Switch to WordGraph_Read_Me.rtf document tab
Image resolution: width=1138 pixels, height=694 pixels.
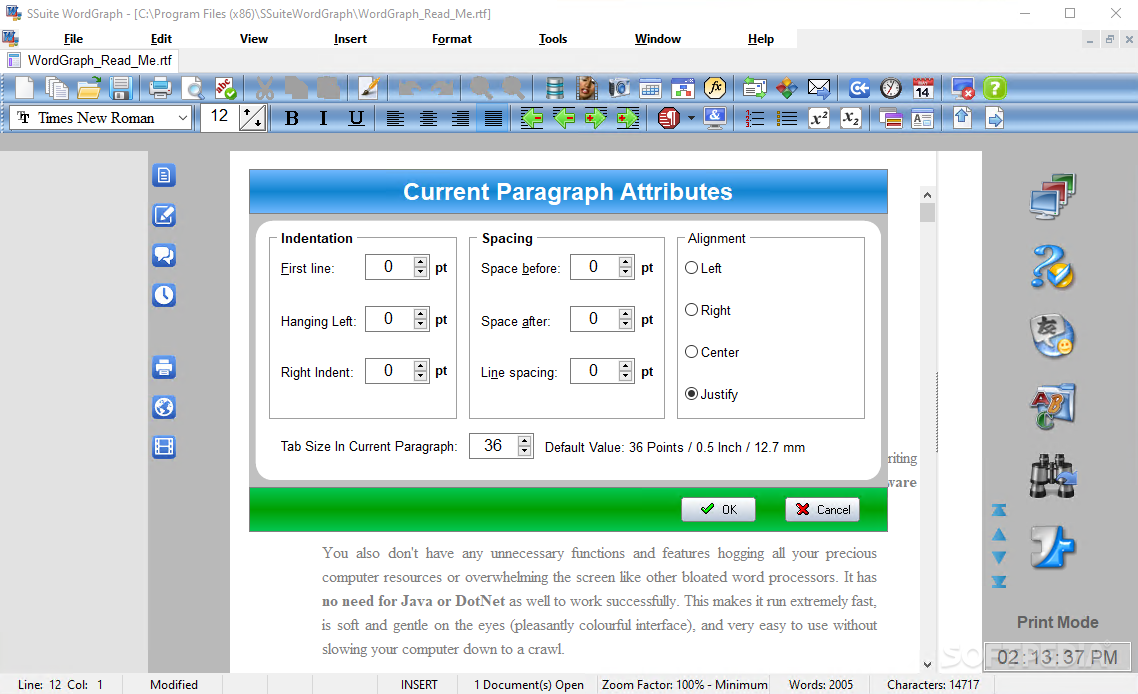click(91, 60)
